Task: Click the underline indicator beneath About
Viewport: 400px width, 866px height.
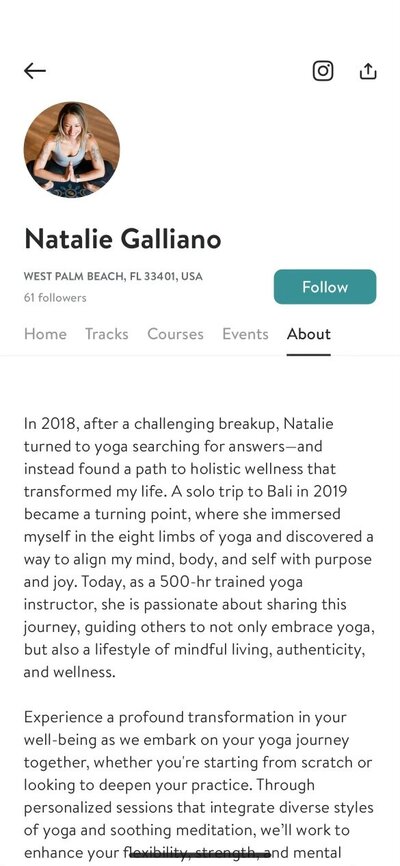Action: click(x=309, y=355)
